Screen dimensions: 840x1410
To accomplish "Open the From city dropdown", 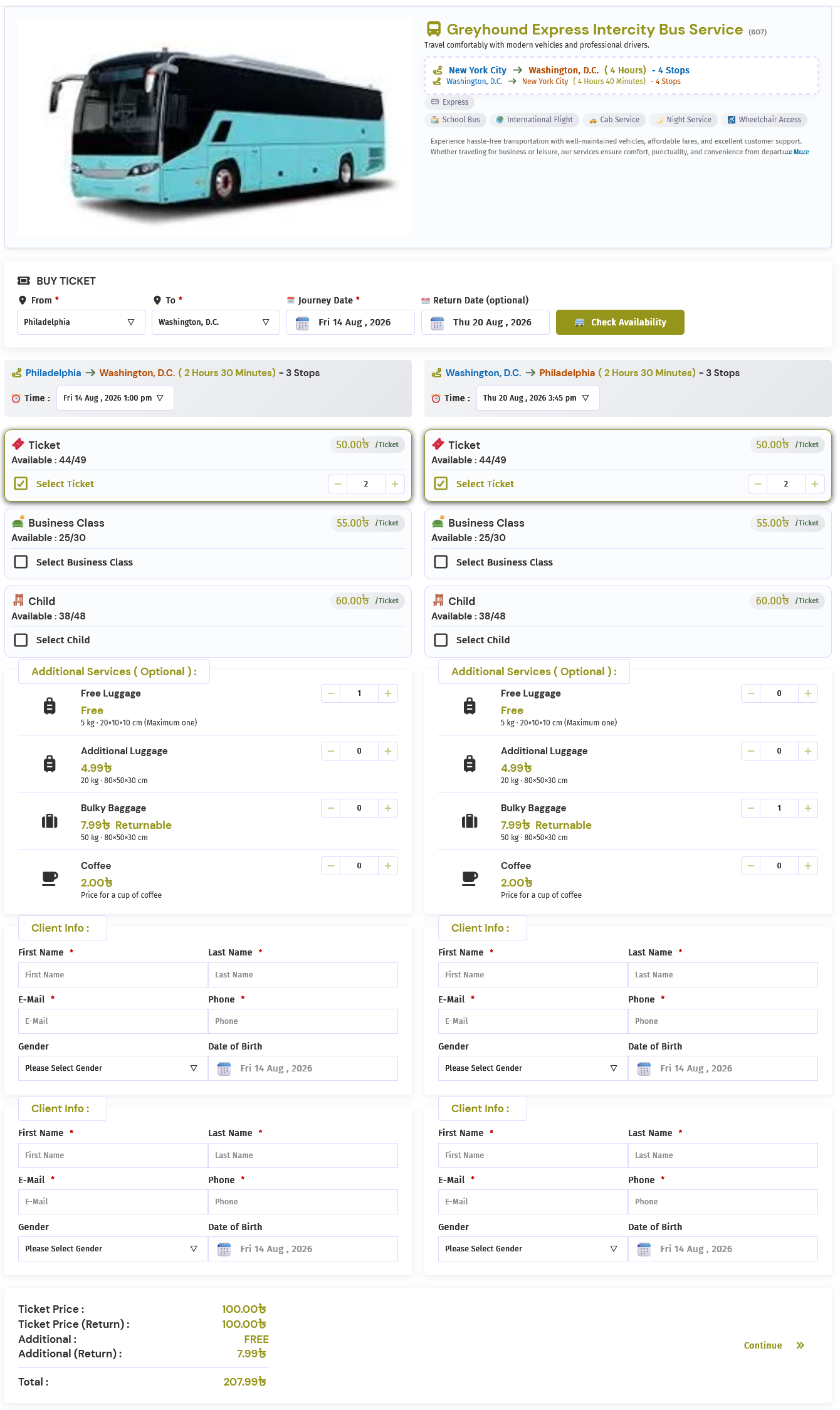I will (x=81, y=322).
